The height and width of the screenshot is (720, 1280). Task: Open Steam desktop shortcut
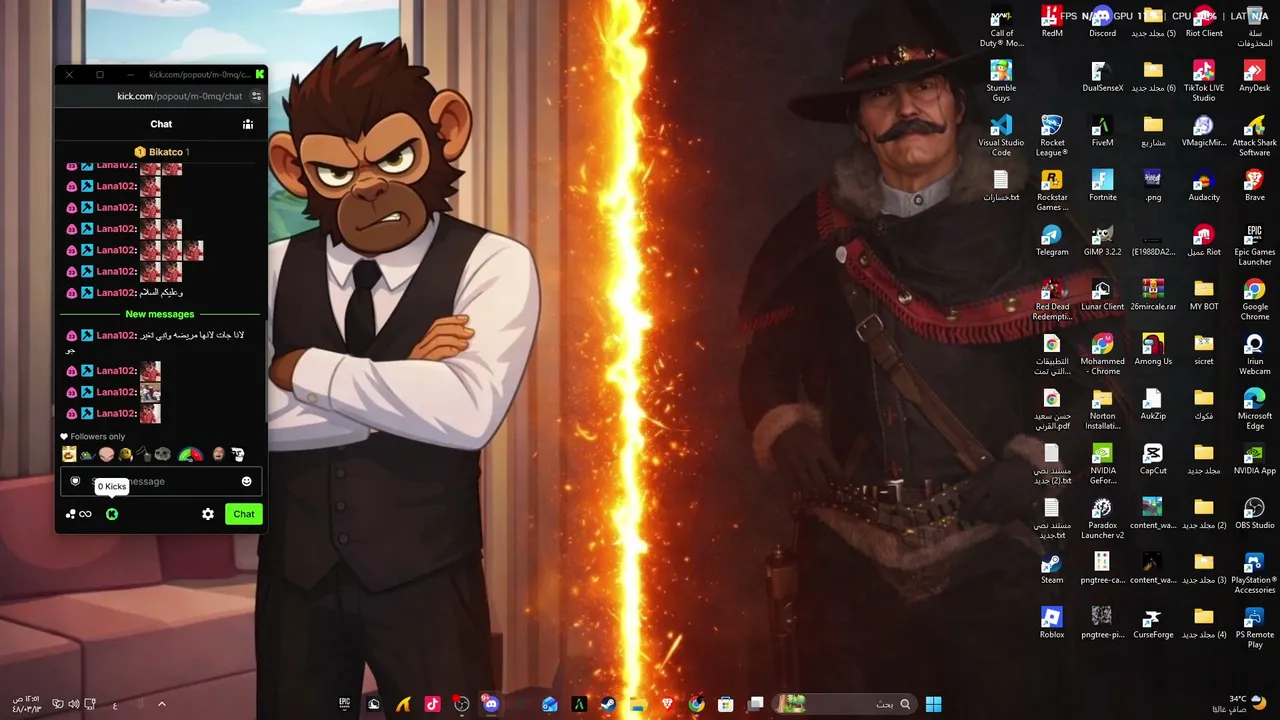[1052, 569]
